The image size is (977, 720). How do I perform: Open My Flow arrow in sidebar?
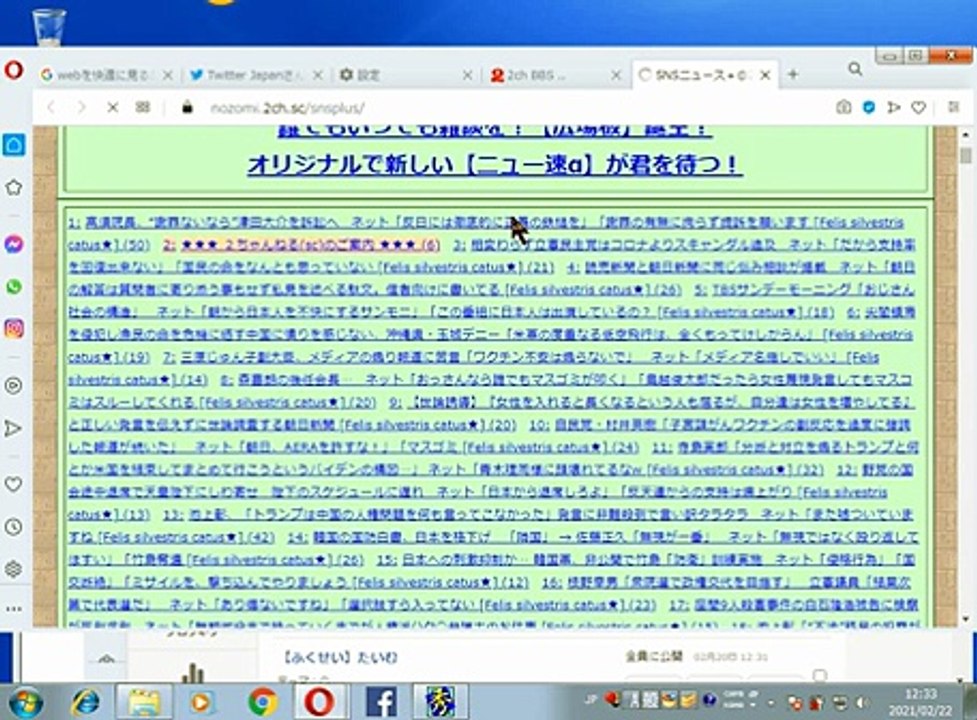(14, 429)
